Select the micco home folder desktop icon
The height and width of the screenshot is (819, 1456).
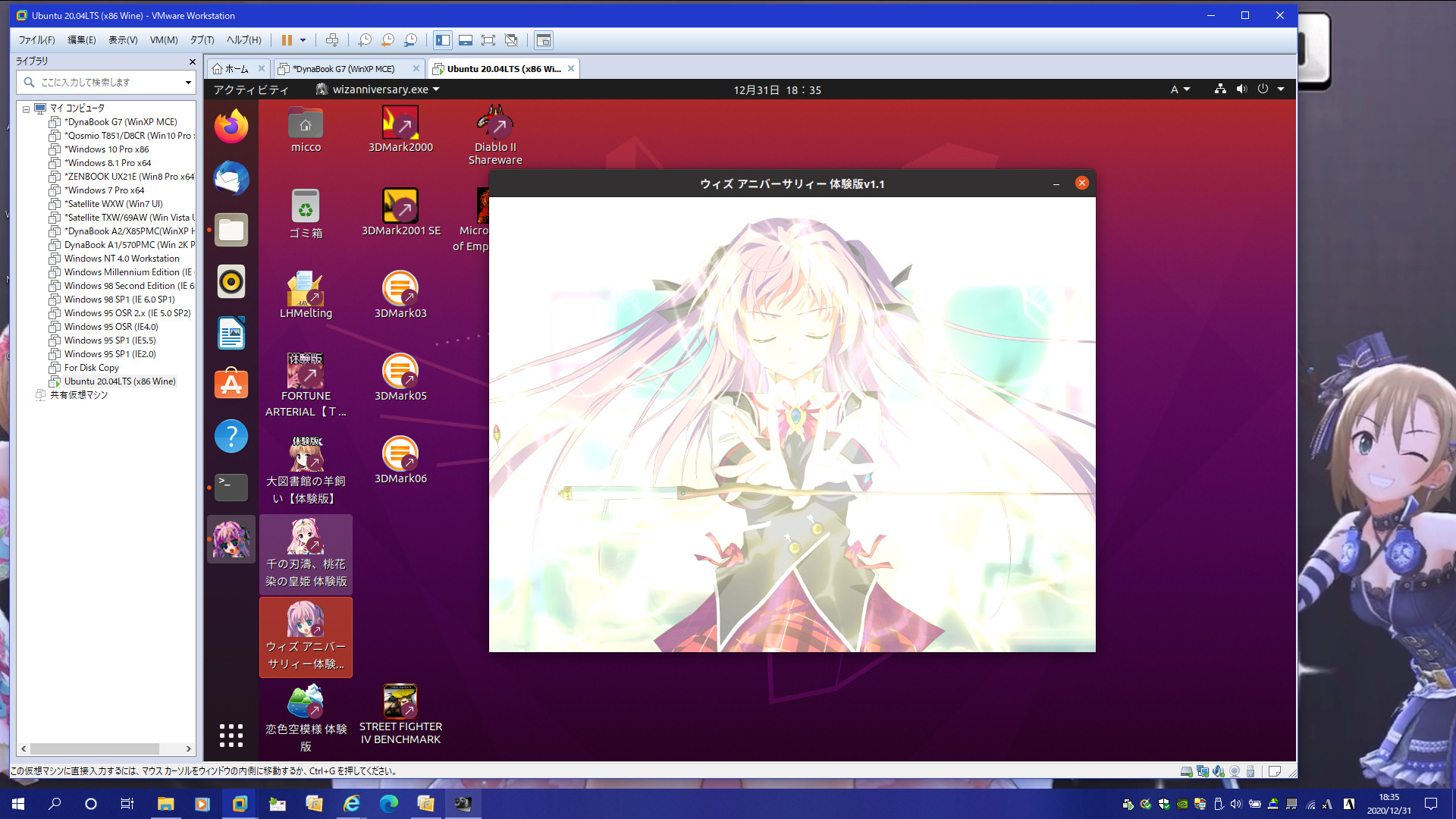coord(306,130)
